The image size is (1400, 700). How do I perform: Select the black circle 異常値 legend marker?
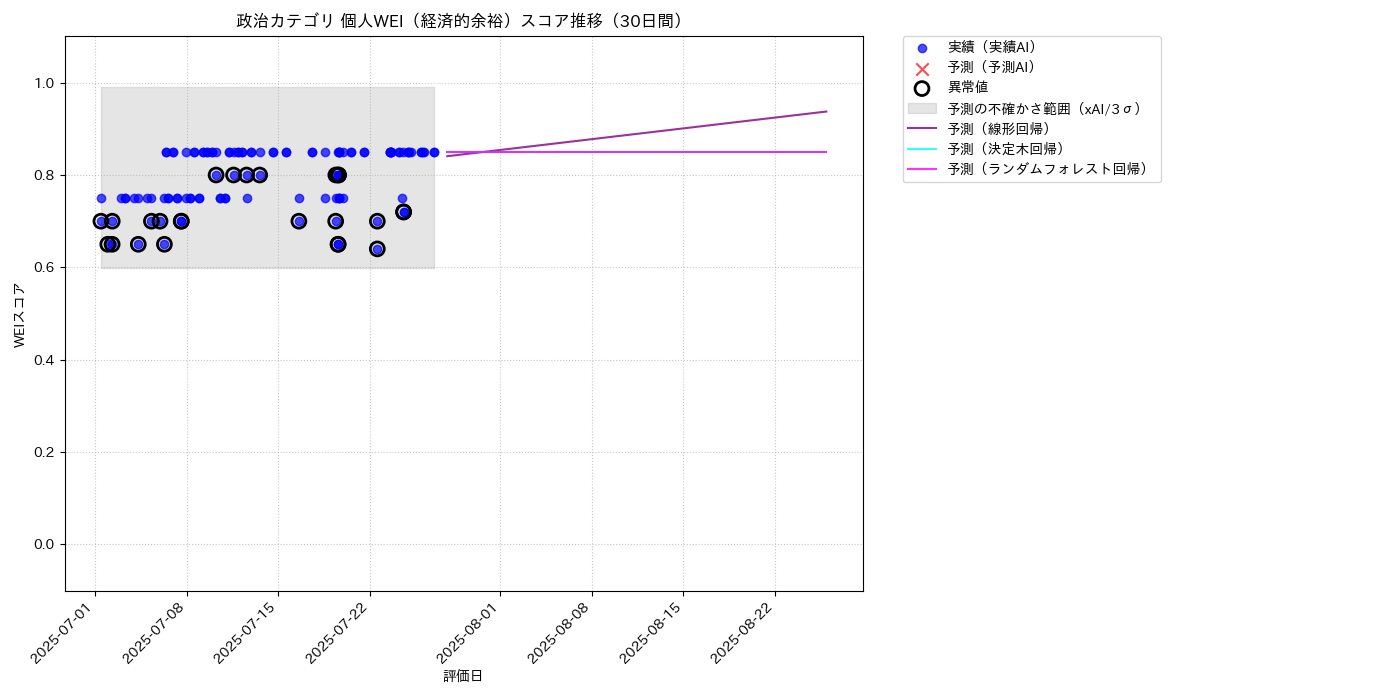(x=922, y=88)
